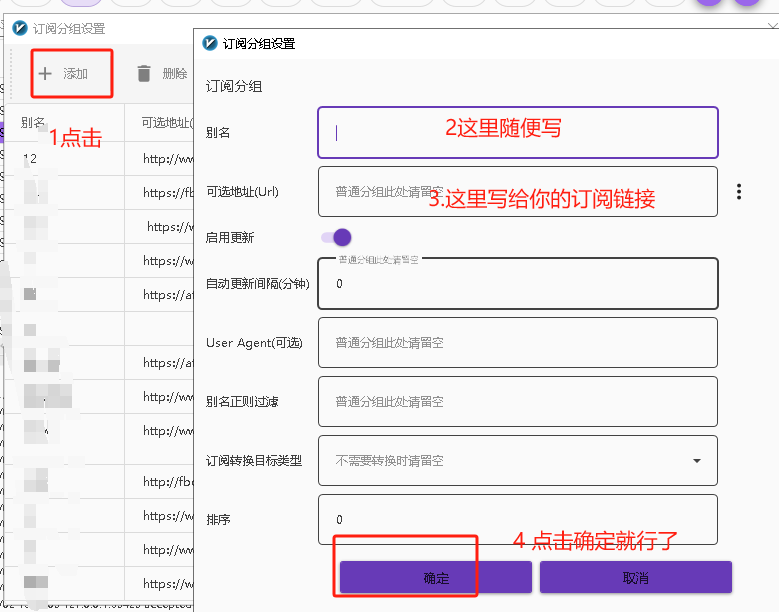Click the plus icon for 添加

[45, 74]
